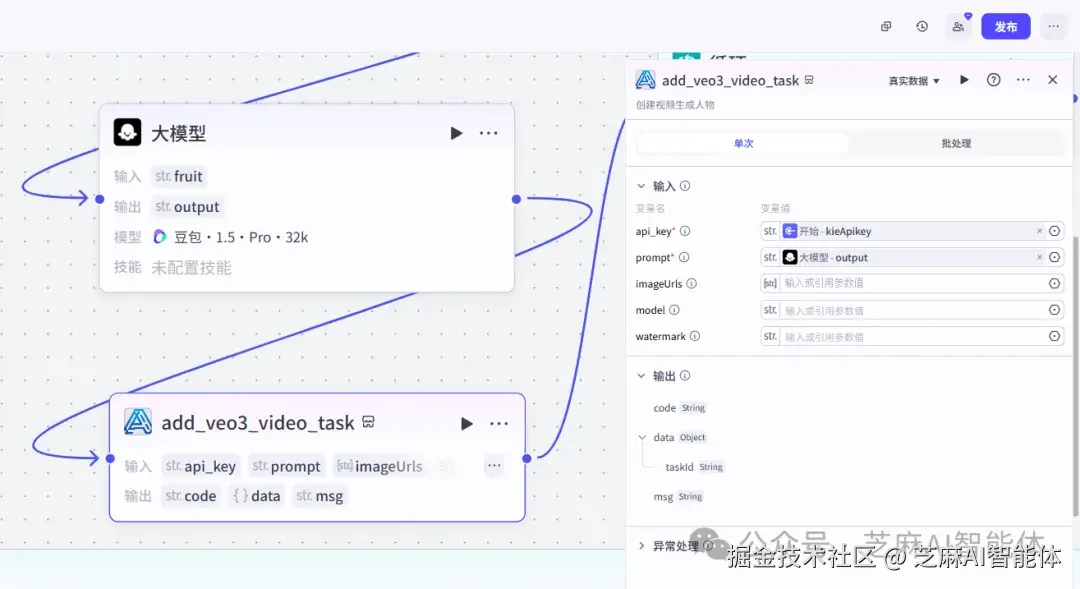The width and height of the screenshot is (1080, 589).
Task: Click the plugin badge icon beside panel title
Action: 809,80
